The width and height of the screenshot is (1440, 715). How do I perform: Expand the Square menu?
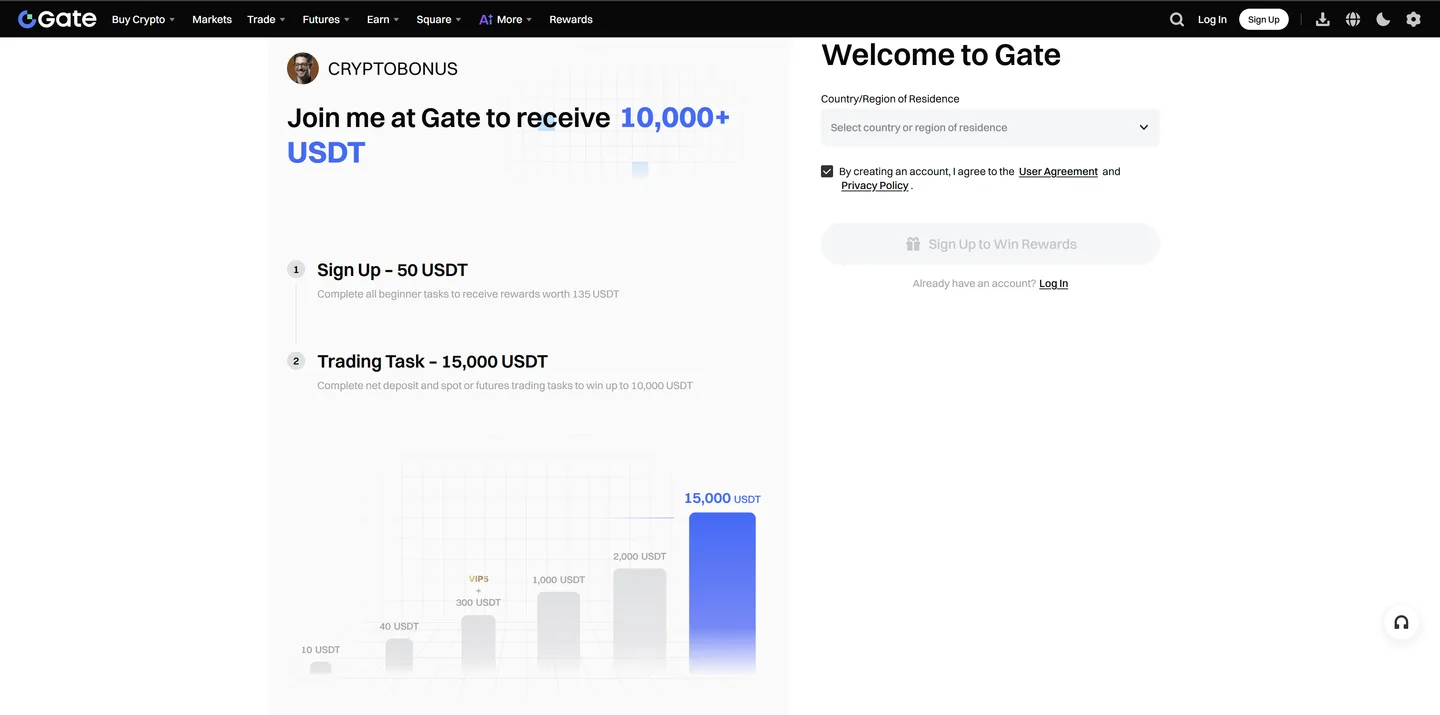[439, 19]
